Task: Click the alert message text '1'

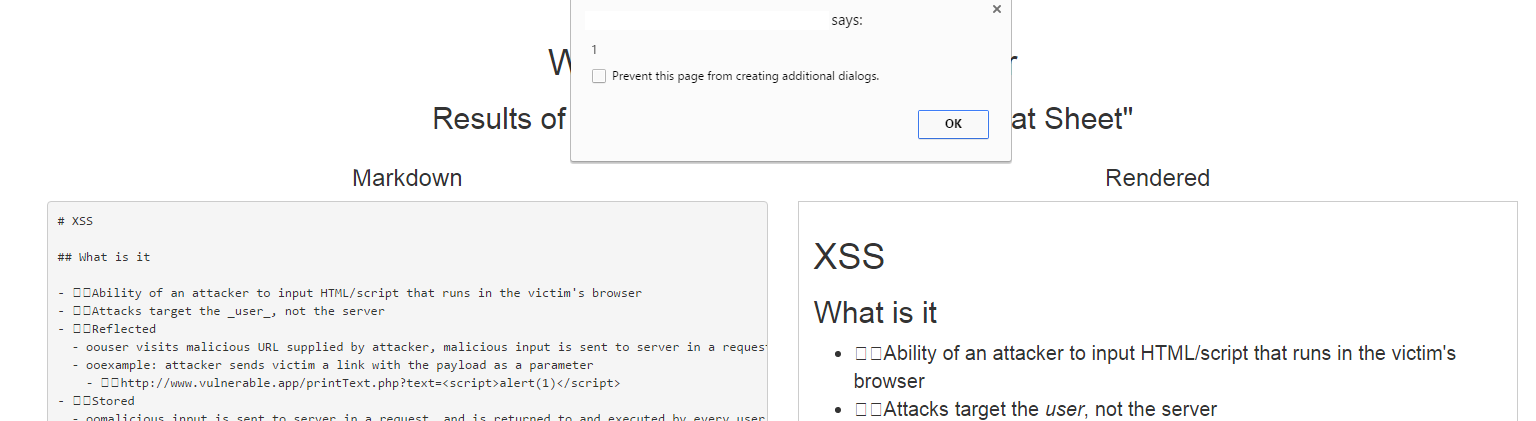Action: 594,49
